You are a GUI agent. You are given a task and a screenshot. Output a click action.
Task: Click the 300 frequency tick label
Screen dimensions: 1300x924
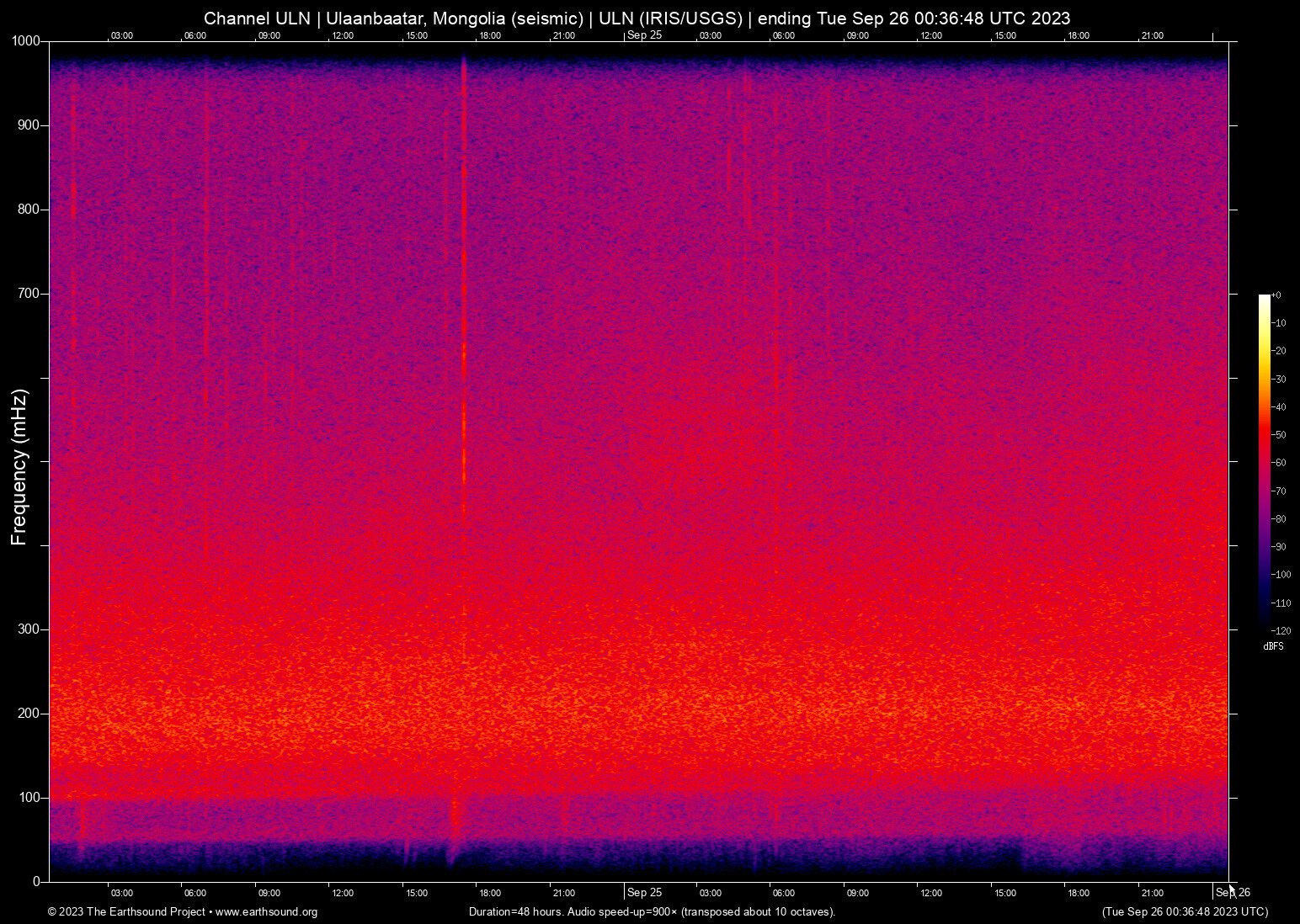point(29,629)
